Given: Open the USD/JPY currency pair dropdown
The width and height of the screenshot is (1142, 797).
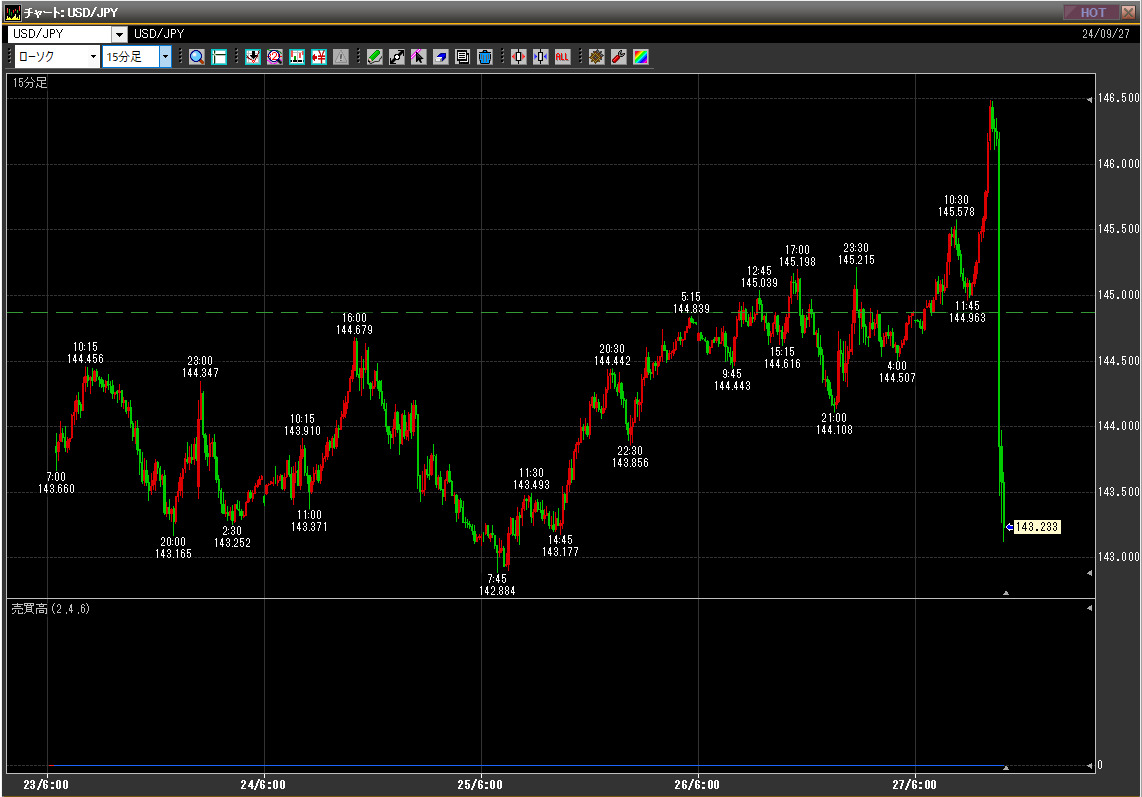Looking at the screenshot, I should tap(119, 34).
